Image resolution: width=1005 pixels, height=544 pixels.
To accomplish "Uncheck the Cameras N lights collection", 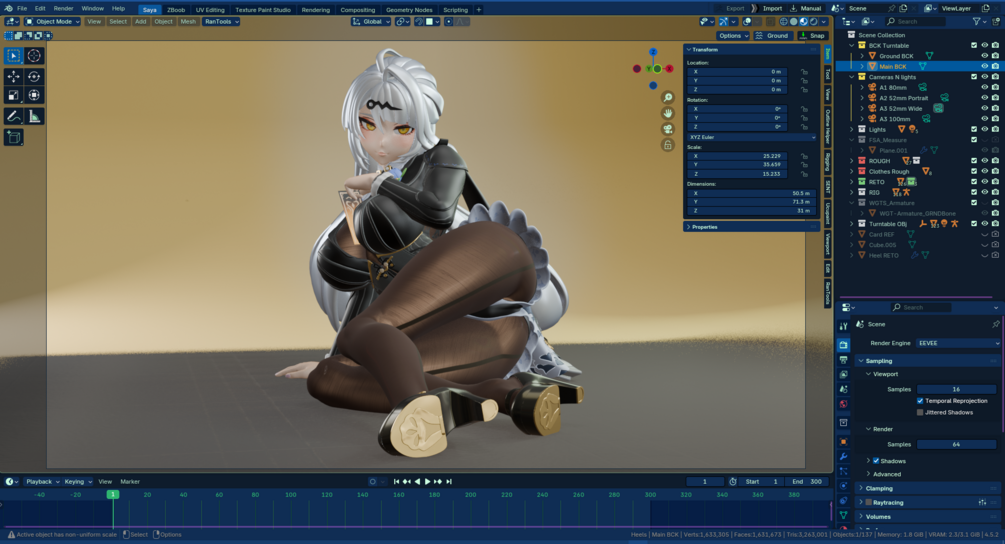I will [x=974, y=77].
